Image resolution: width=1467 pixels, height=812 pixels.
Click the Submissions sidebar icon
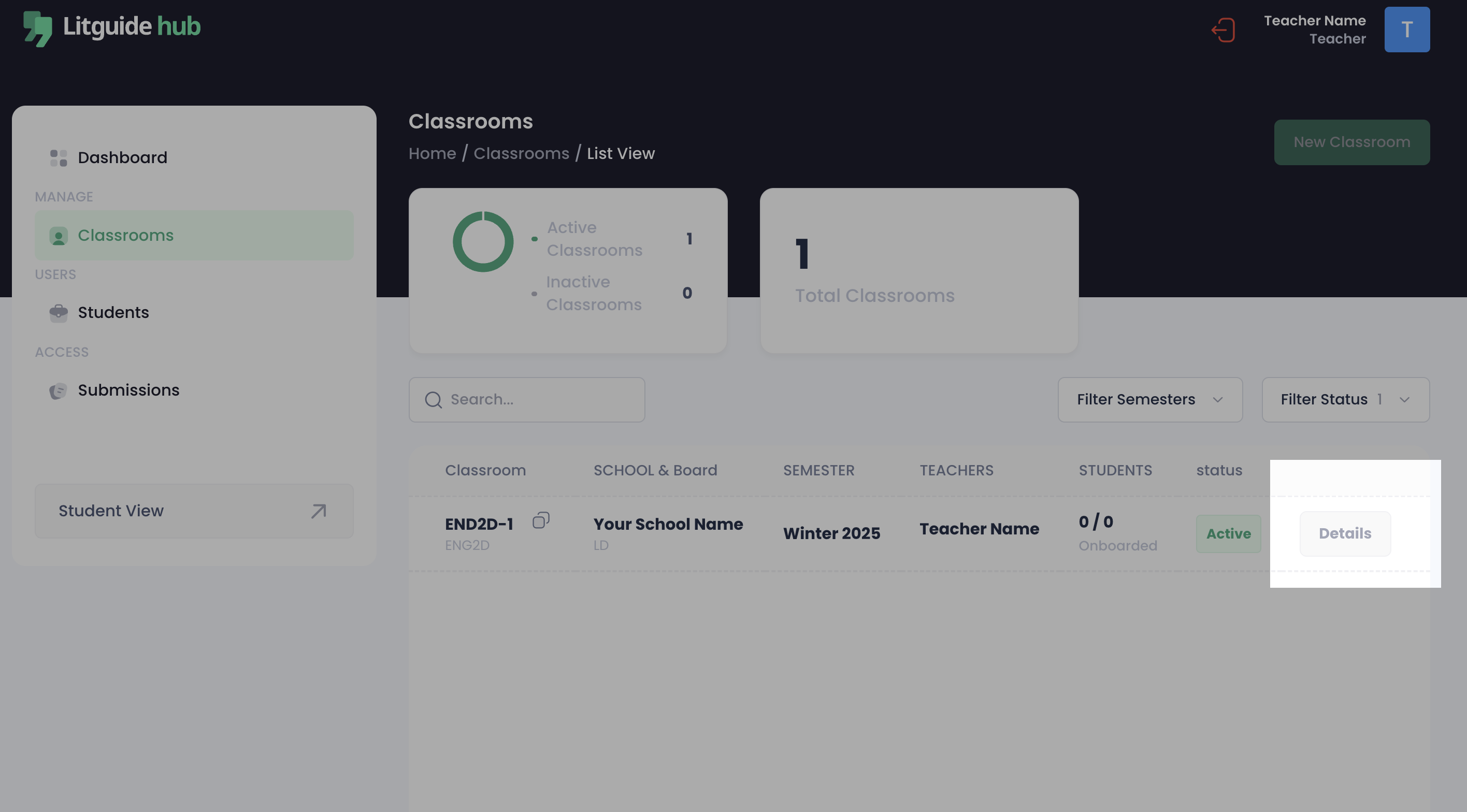click(x=58, y=390)
